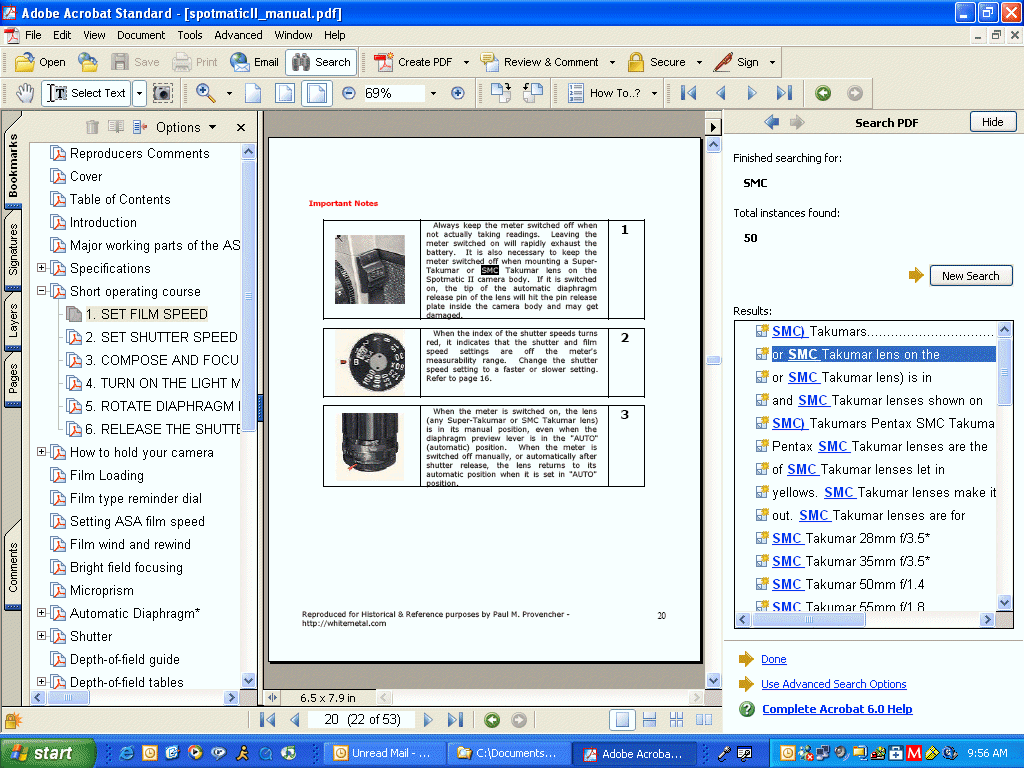
Task: Select Continuous page layout button
Action: click(x=649, y=720)
